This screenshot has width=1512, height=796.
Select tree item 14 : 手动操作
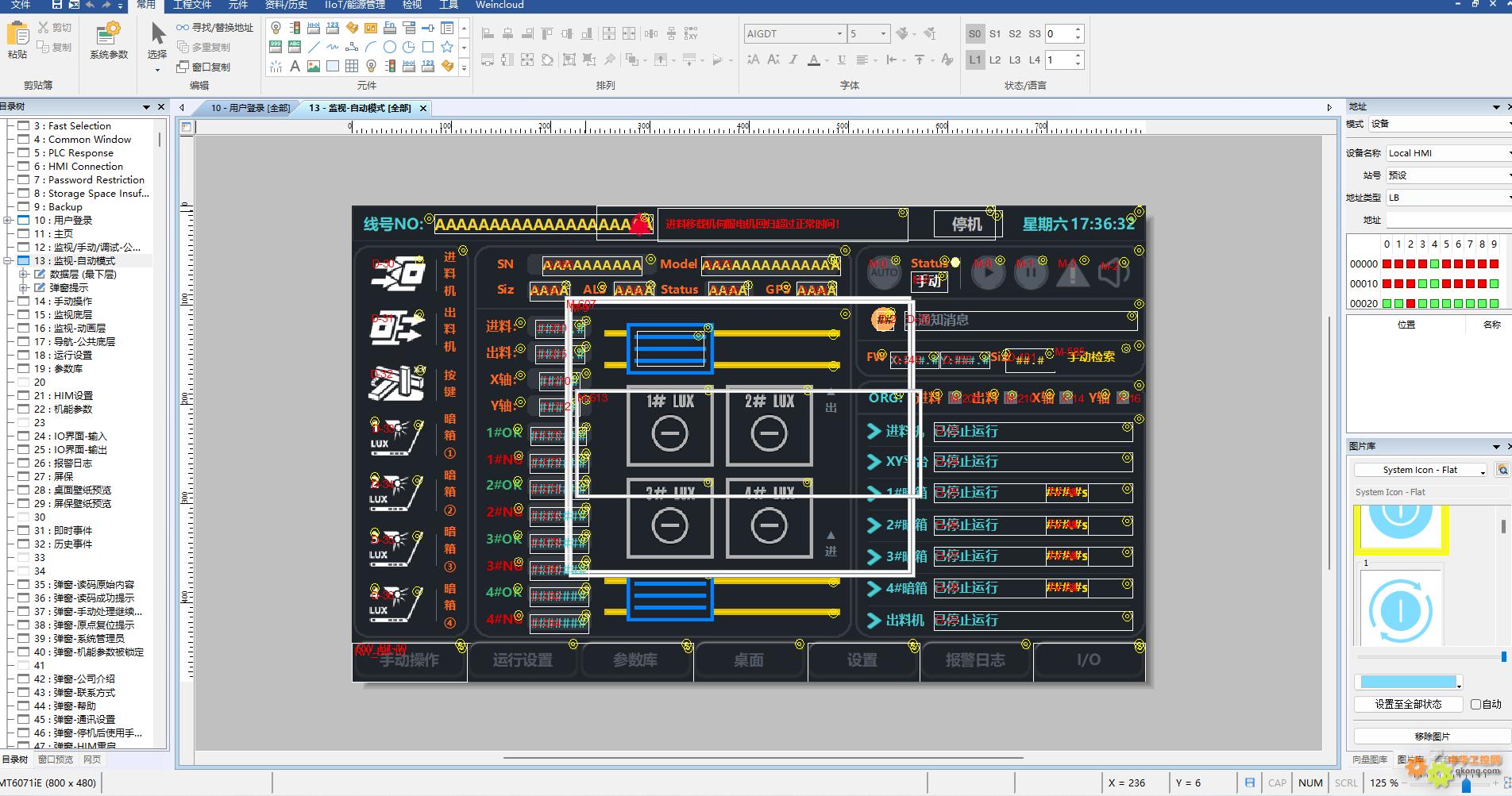click(x=63, y=302)
